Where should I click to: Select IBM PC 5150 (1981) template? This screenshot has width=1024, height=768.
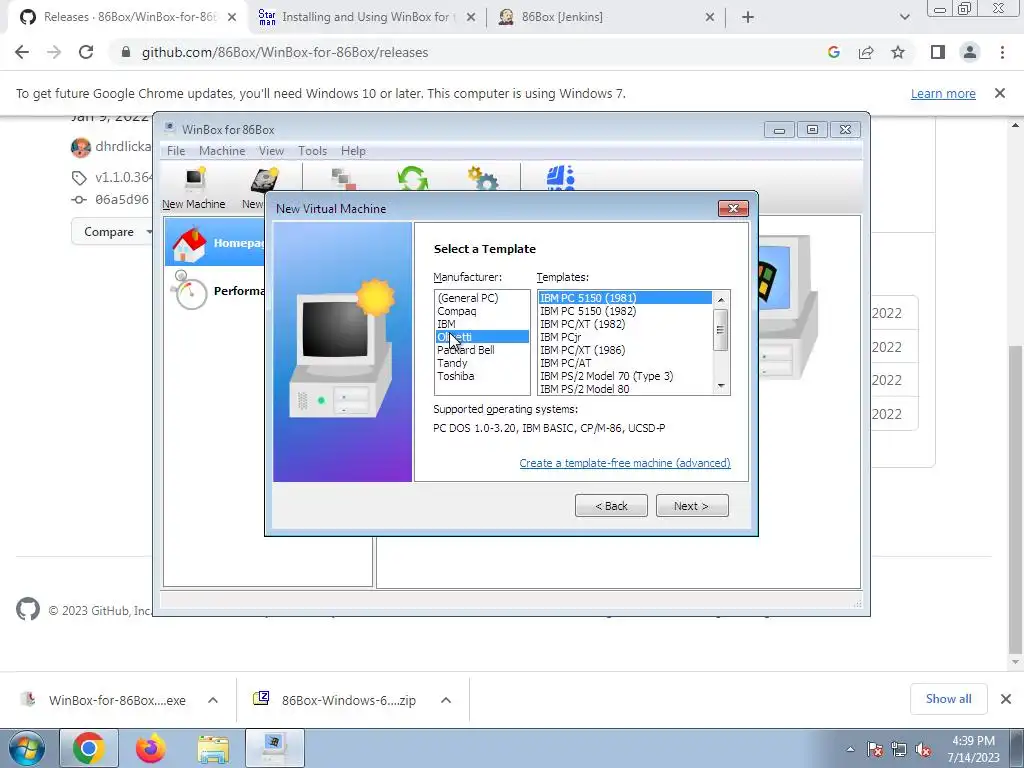[x=625, y=298]
